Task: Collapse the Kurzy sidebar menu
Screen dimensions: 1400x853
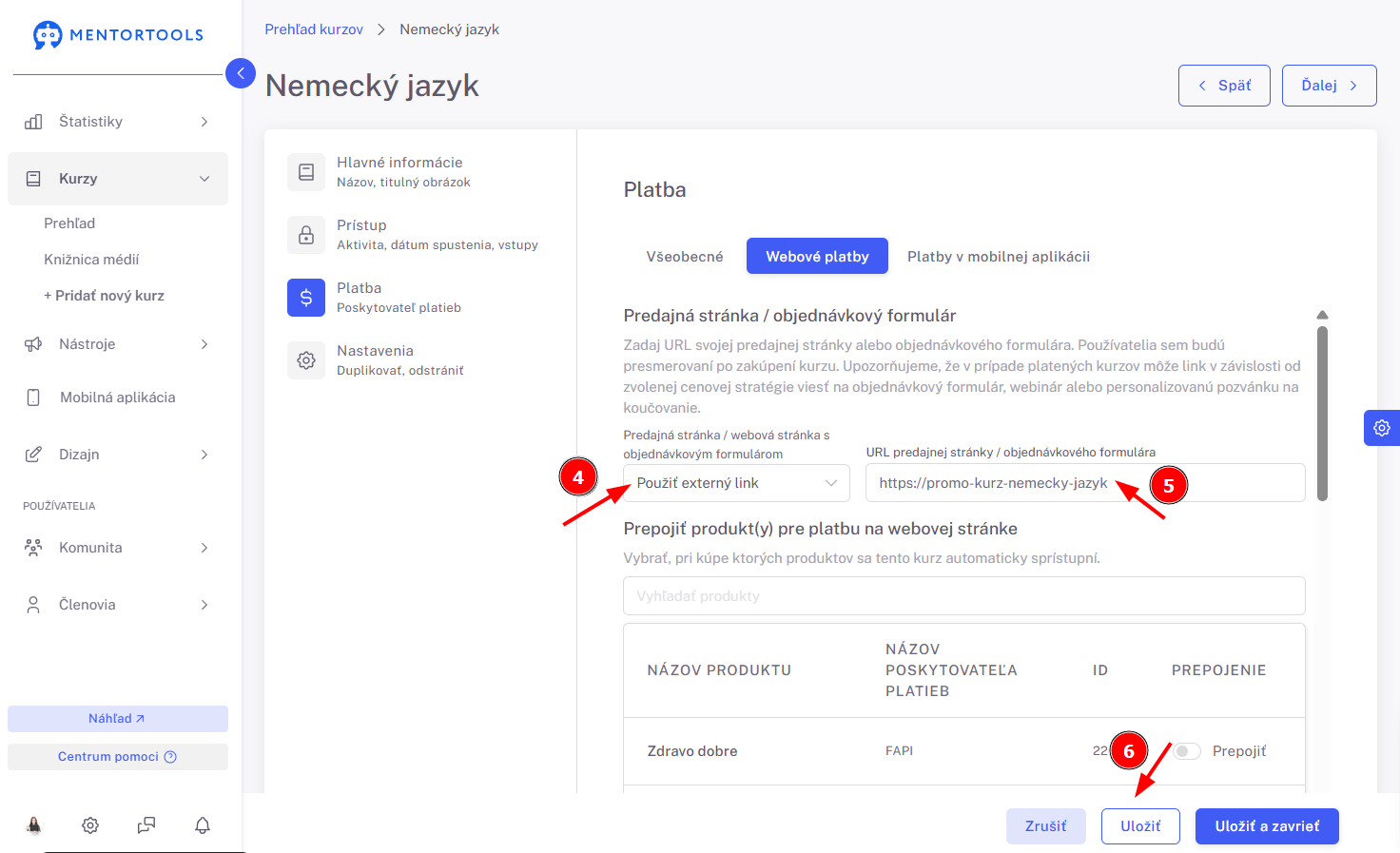Action: [x=118, y=179]
